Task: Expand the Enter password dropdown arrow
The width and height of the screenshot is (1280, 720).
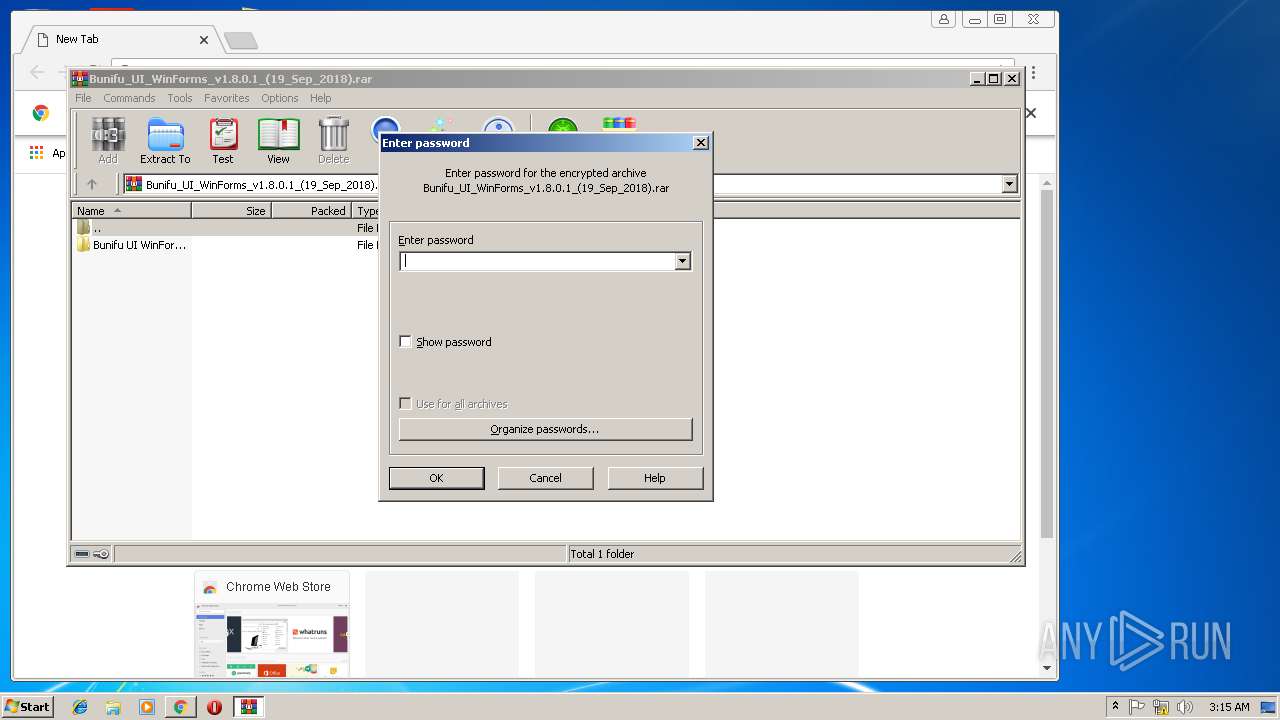Action: pyautogui.click(x=682, y=261)
